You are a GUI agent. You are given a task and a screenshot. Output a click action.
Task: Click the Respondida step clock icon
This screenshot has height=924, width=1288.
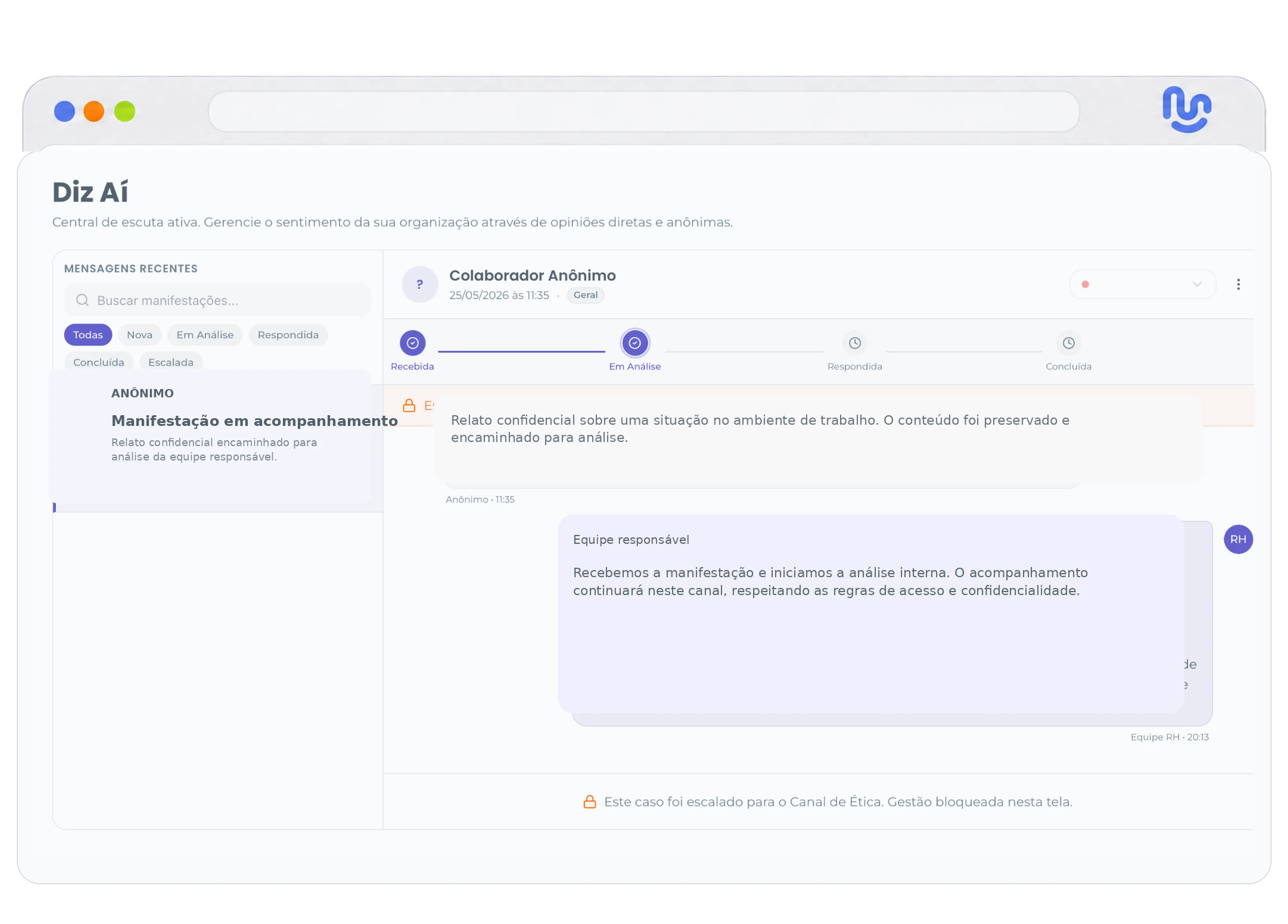coord(855,343)
